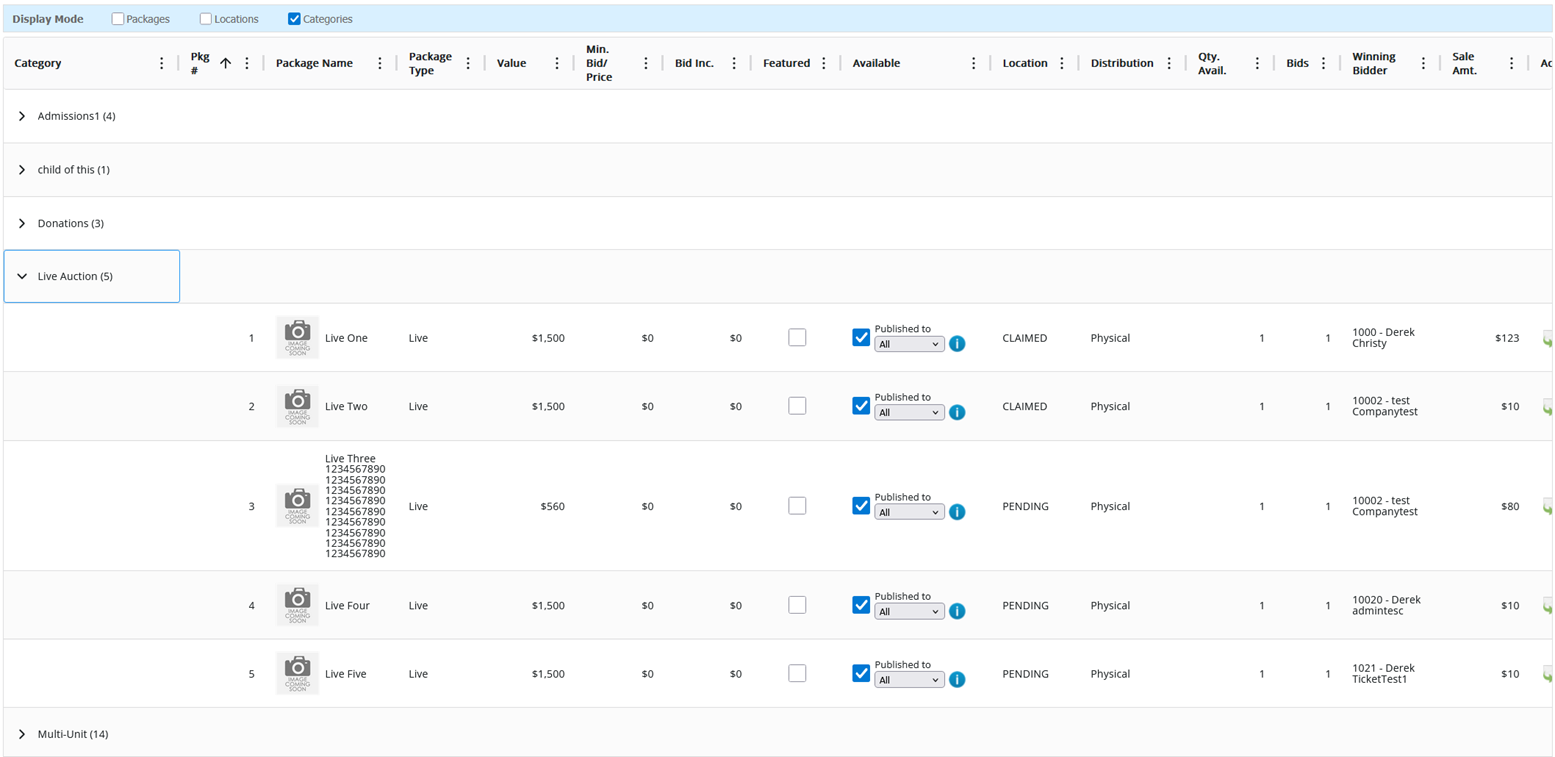
Task: Open the Featured column options menu
Action: click(824, 63)
